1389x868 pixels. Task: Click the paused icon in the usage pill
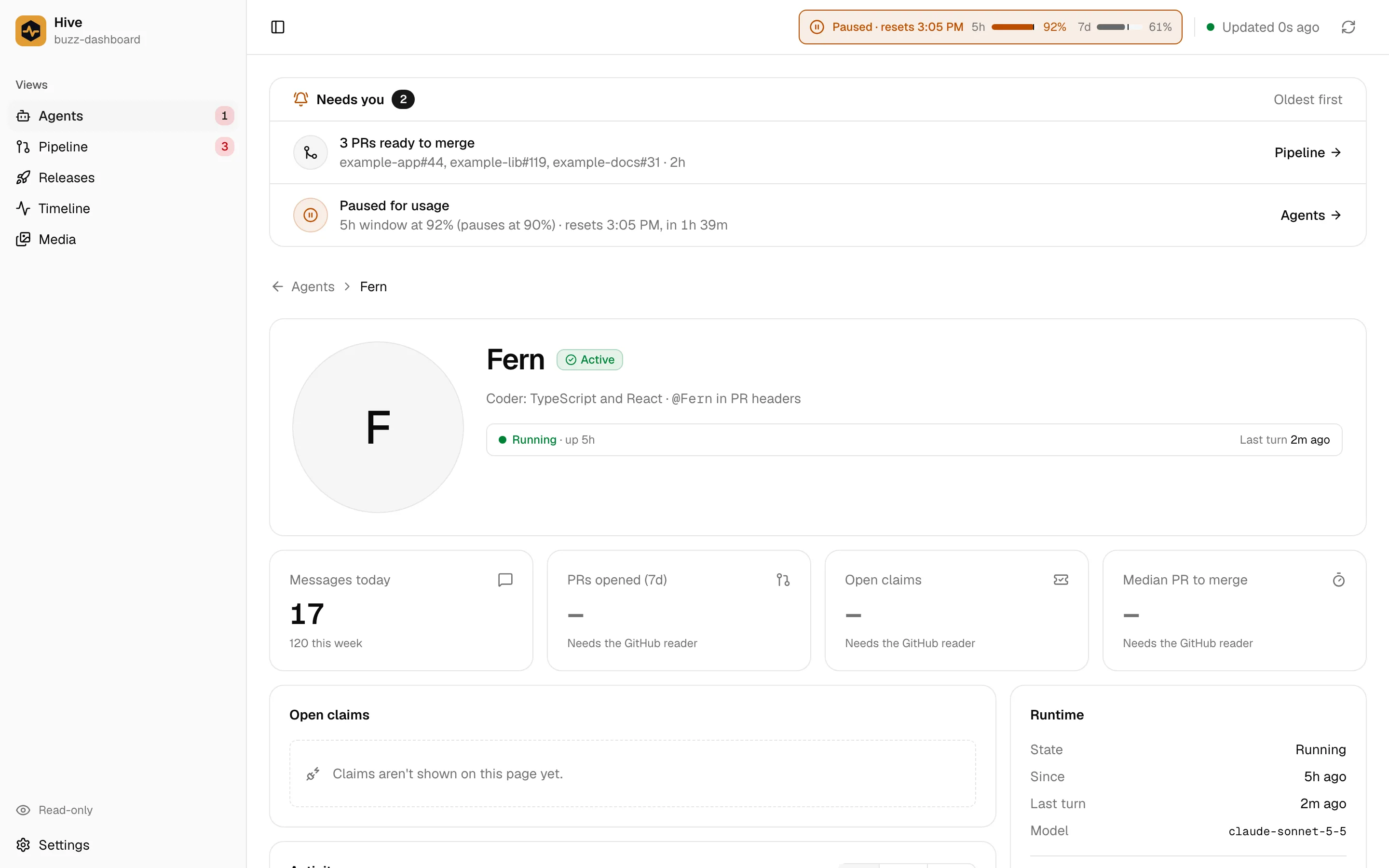(817, 27)
